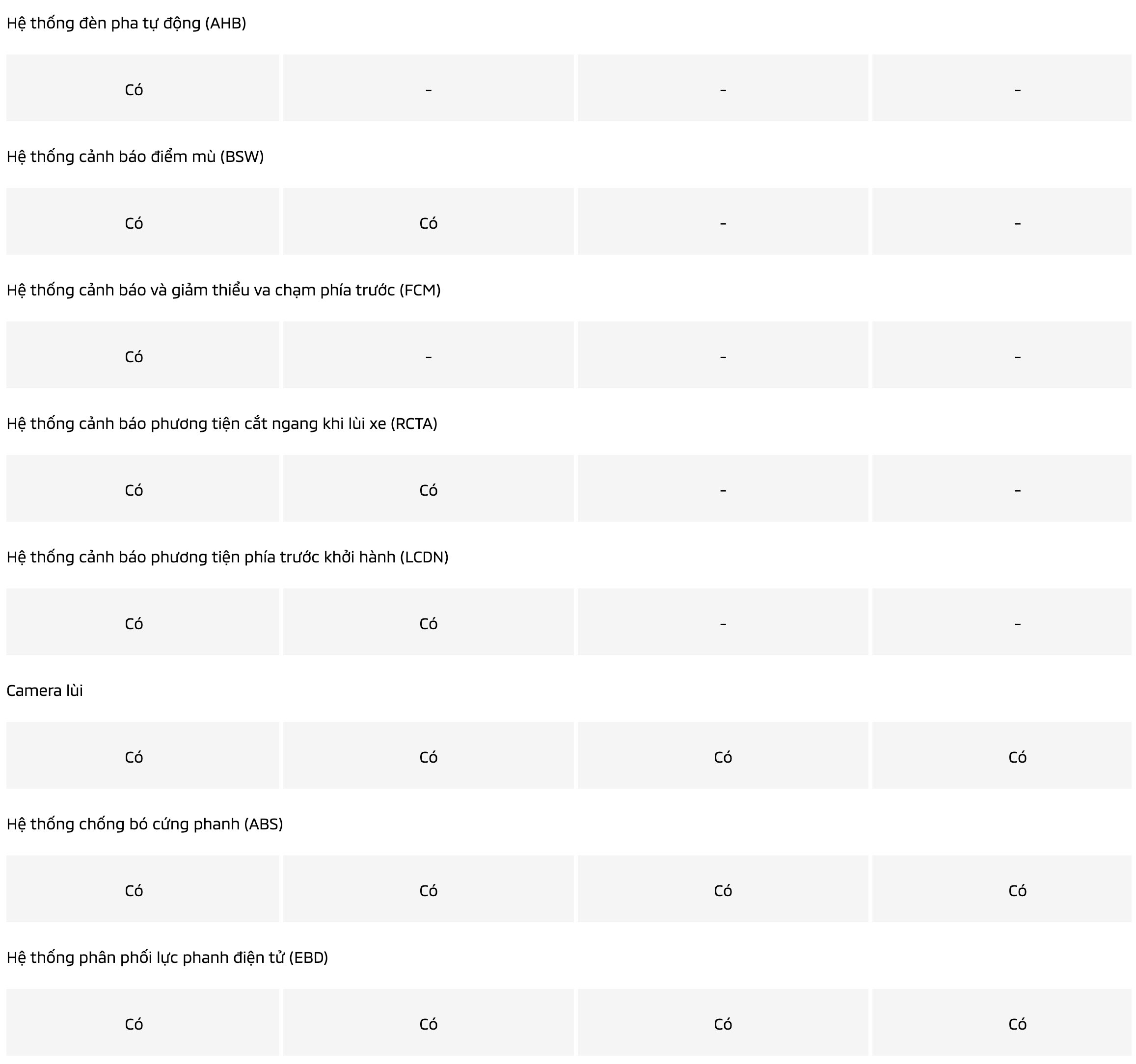
Task: Select the "Camera lùi" row label
Action: [45, 691]
